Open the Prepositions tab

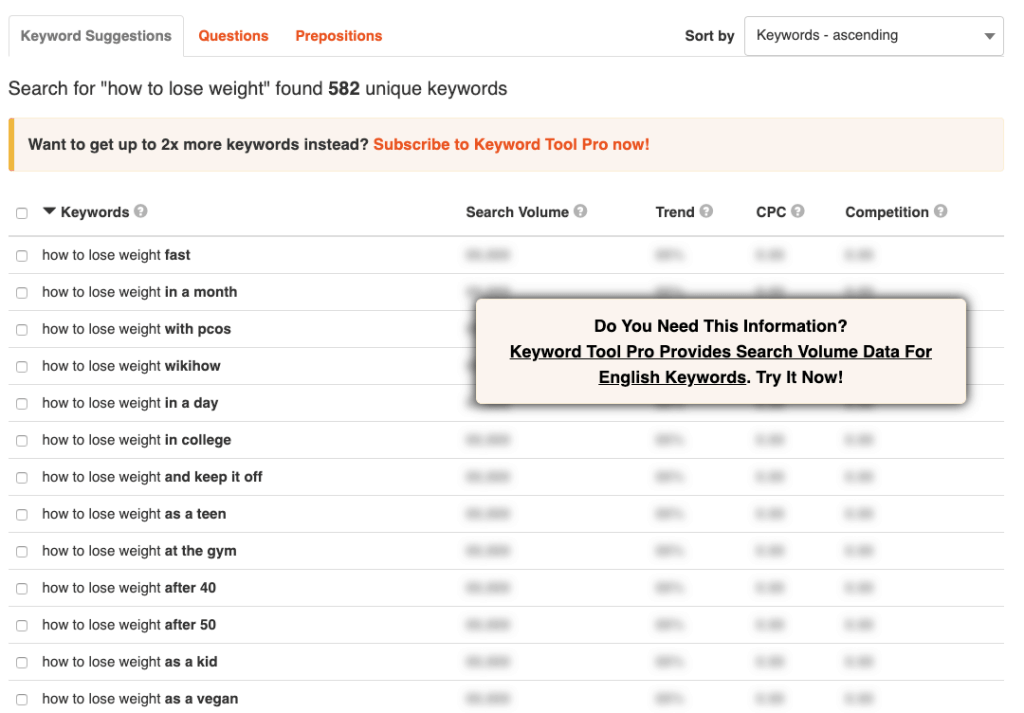click(338, 36)
